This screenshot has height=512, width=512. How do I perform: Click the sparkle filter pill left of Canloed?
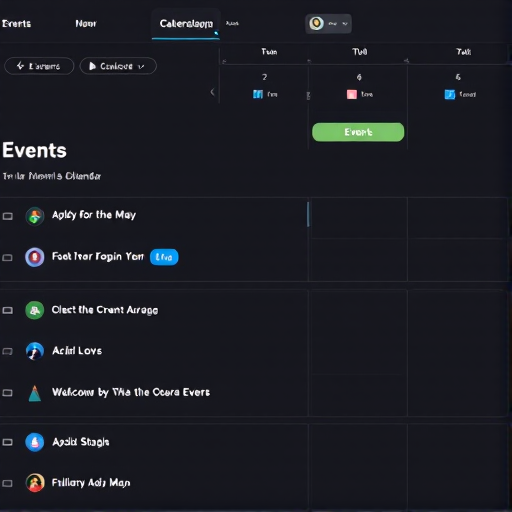coord(39,66)
